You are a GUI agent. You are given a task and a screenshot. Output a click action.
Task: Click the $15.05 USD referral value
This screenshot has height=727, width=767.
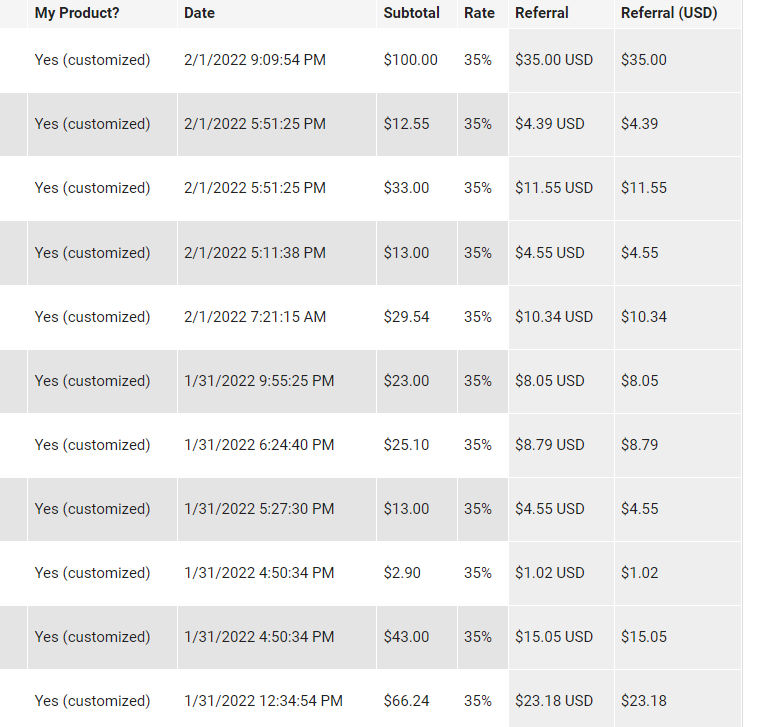click(x=554, y=637)
